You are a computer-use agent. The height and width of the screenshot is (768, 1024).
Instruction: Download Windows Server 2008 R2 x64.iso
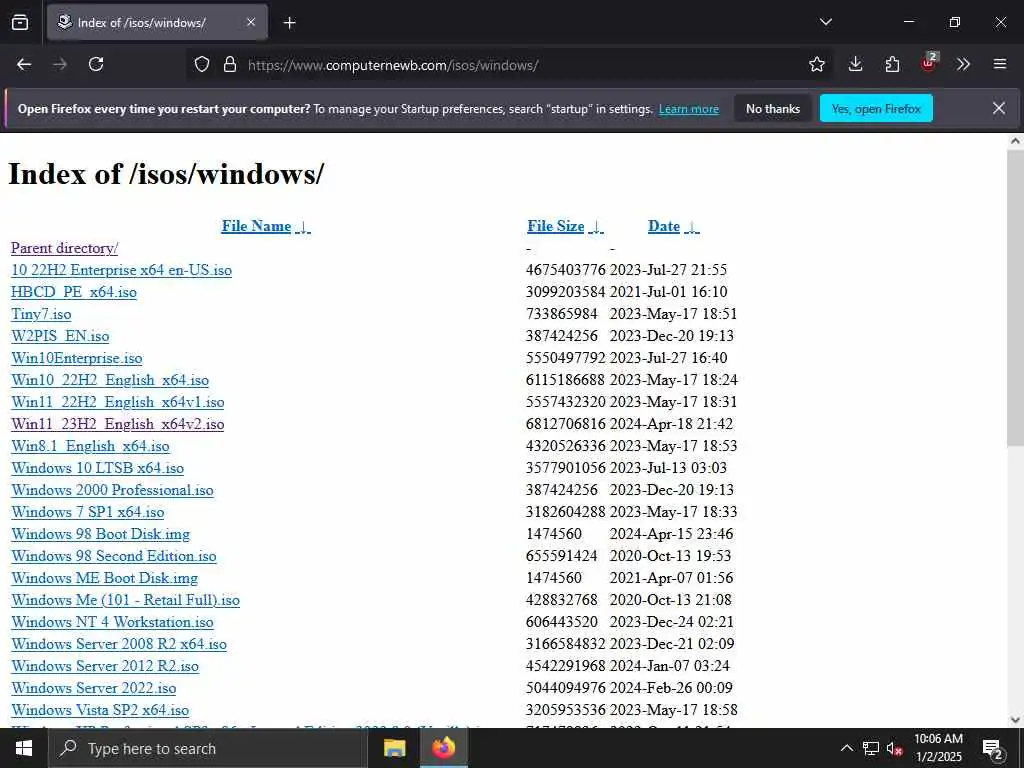click(119, 644)
